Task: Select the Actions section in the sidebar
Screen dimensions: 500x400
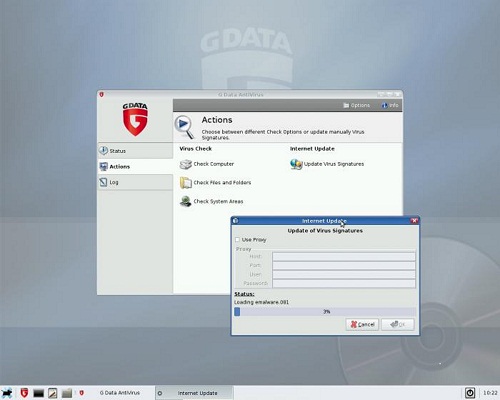Action: click(135, 166)
